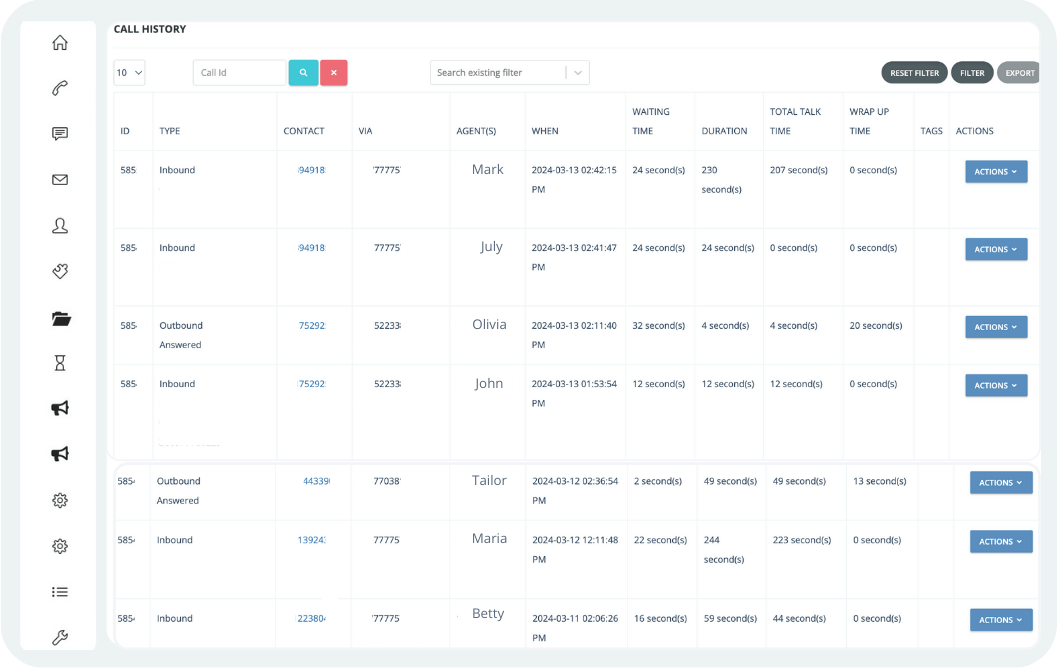Open Actions menu for Mark's inbound call
The height and width of the screenshot is (669, 1057).
(x=995, y=171)
